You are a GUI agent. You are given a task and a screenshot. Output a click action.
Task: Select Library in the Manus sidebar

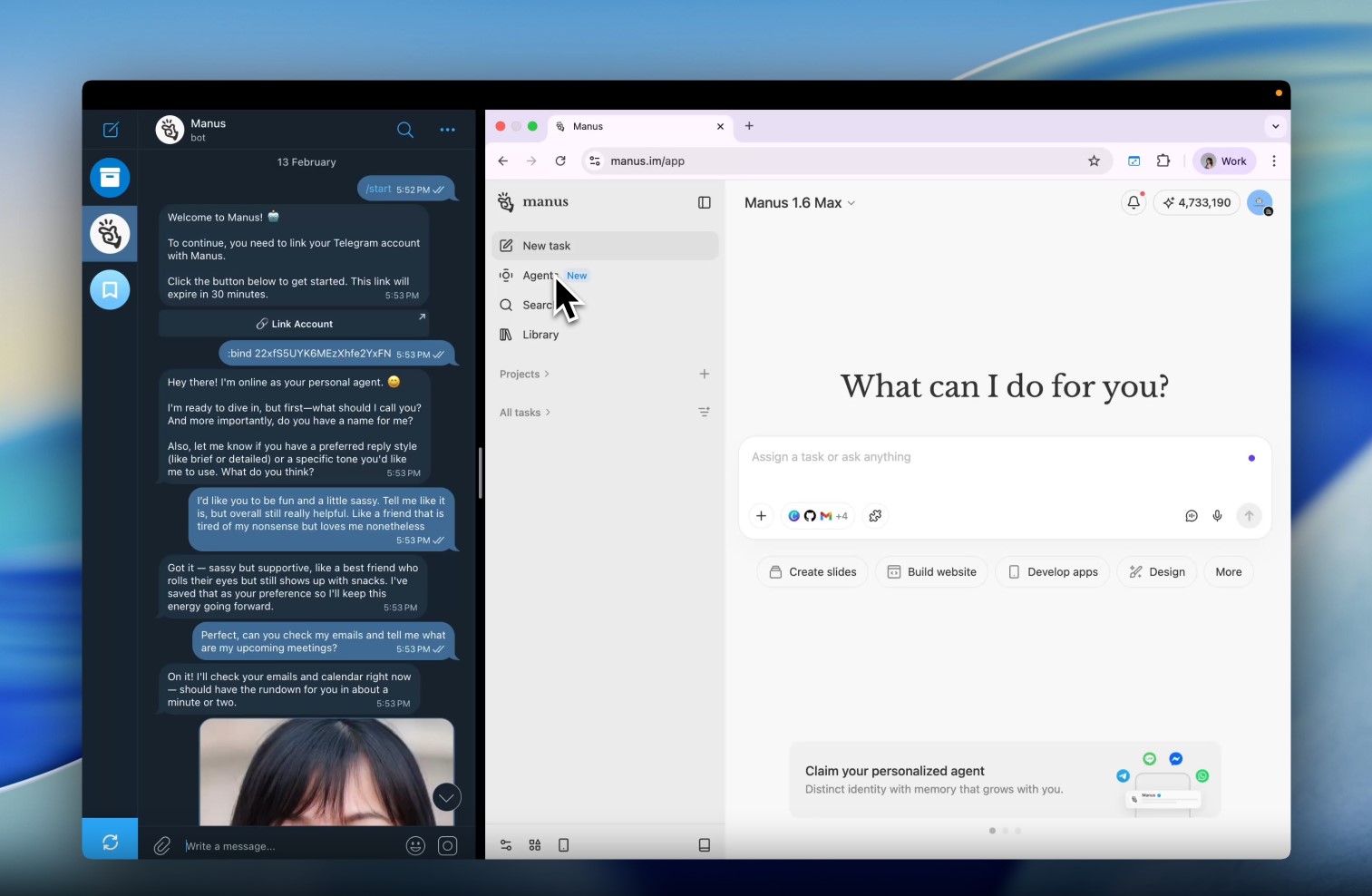pyautogui.click(x=540, y=335)
